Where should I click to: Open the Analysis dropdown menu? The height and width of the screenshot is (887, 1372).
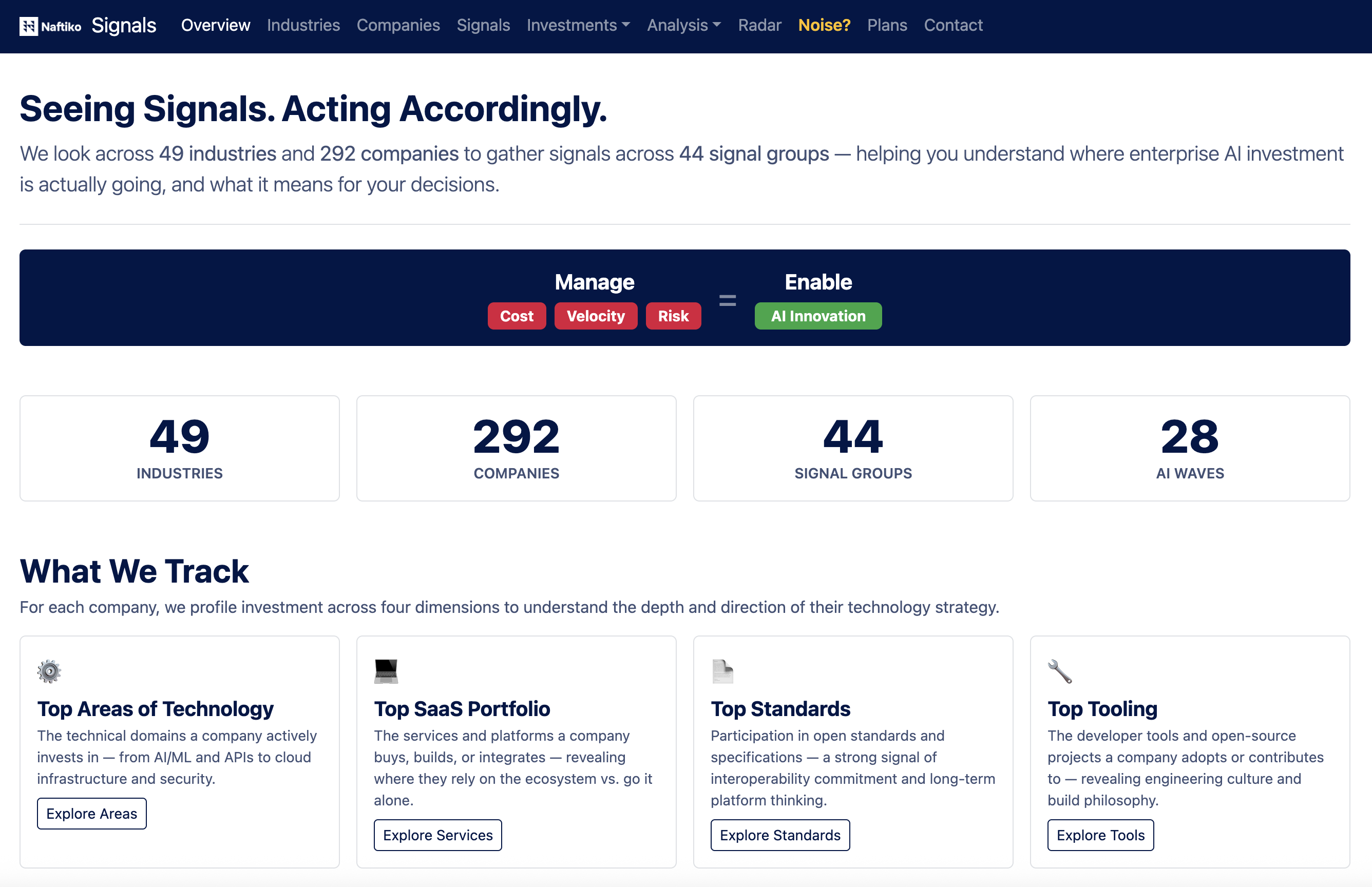point(683,25)
